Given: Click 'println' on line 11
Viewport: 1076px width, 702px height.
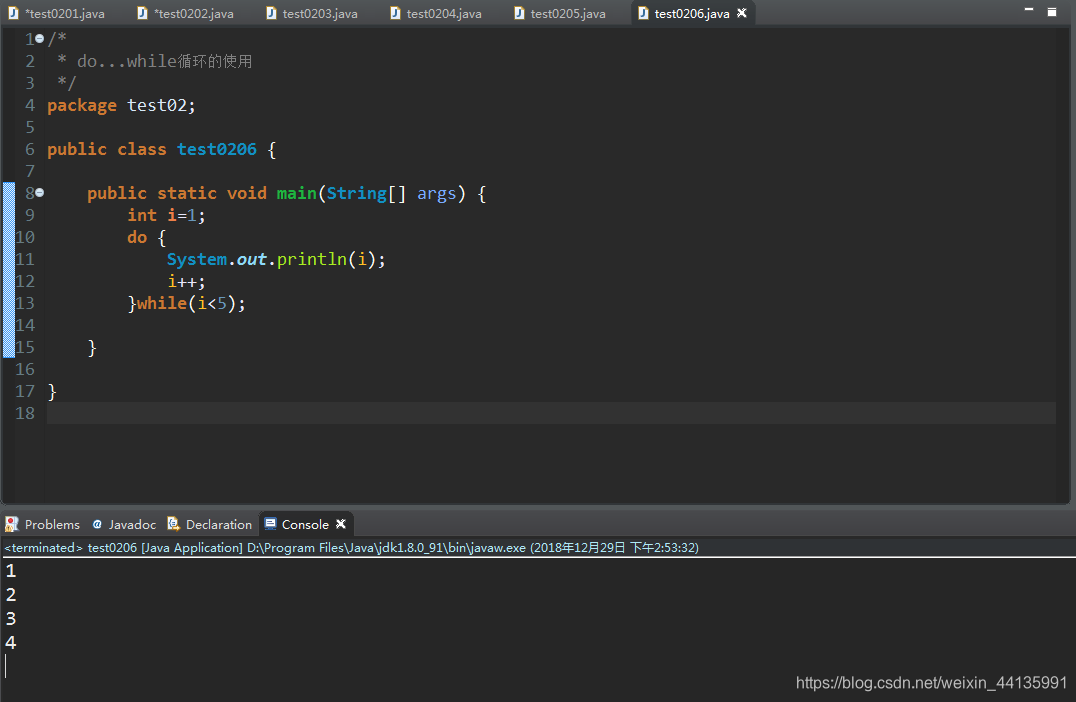Looking at the screenshot, I should point(312,259).
